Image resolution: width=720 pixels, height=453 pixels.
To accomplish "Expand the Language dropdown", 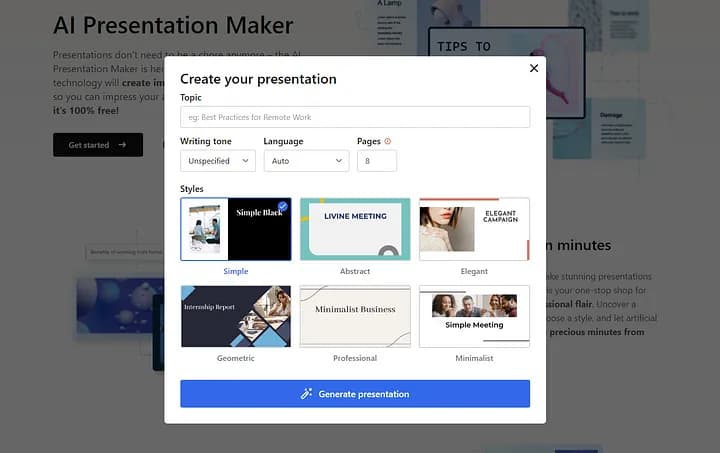I will [x=306, y=161].
